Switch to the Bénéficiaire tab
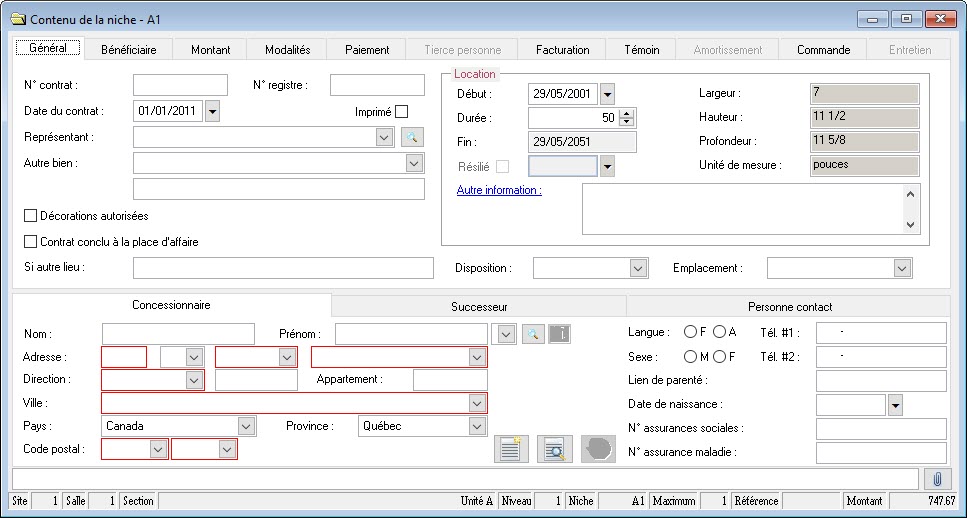Screen dimensions: 967x518 click(x=129, y=49)
